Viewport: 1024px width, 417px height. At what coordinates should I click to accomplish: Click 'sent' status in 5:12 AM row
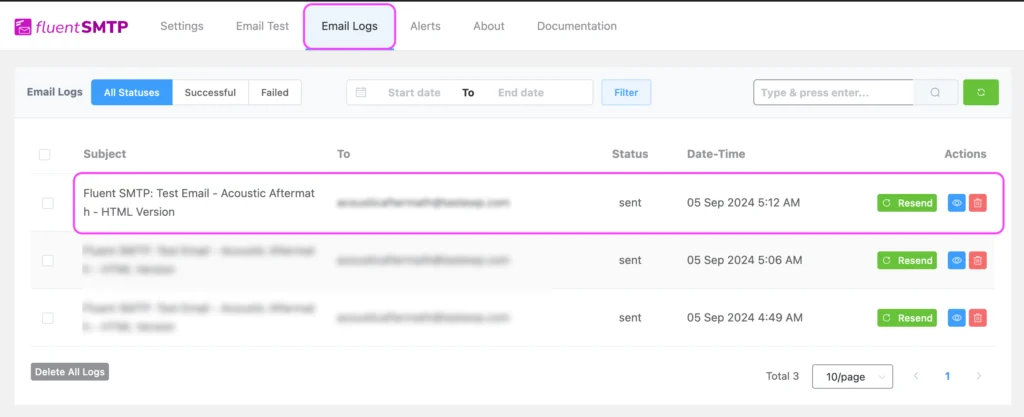(630, 203)
